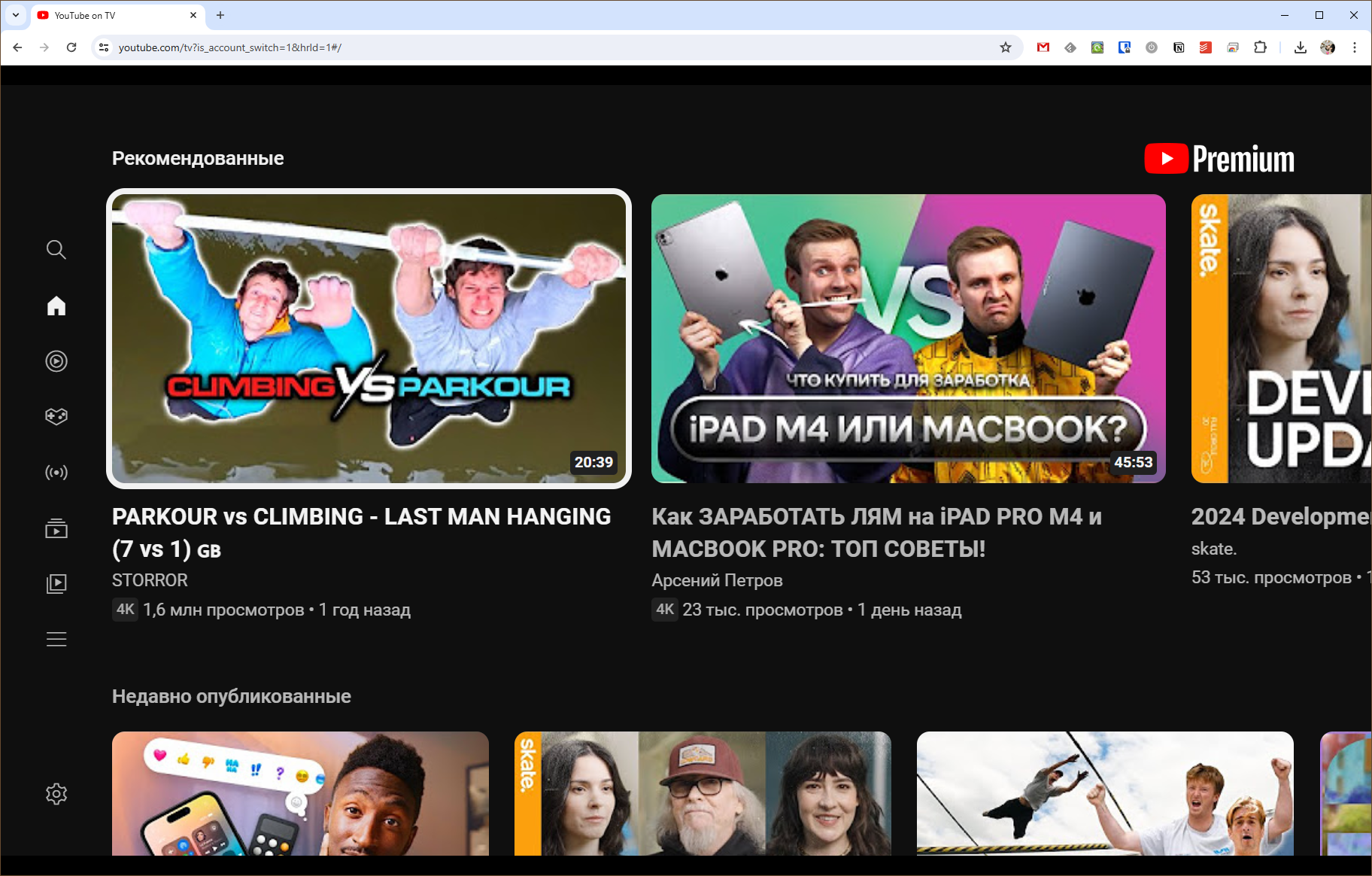The height and width of the screenshot is (876, 1372).
Task: Open the skate. DEV UPDATE thumbnail
Action: point(1282,339)
